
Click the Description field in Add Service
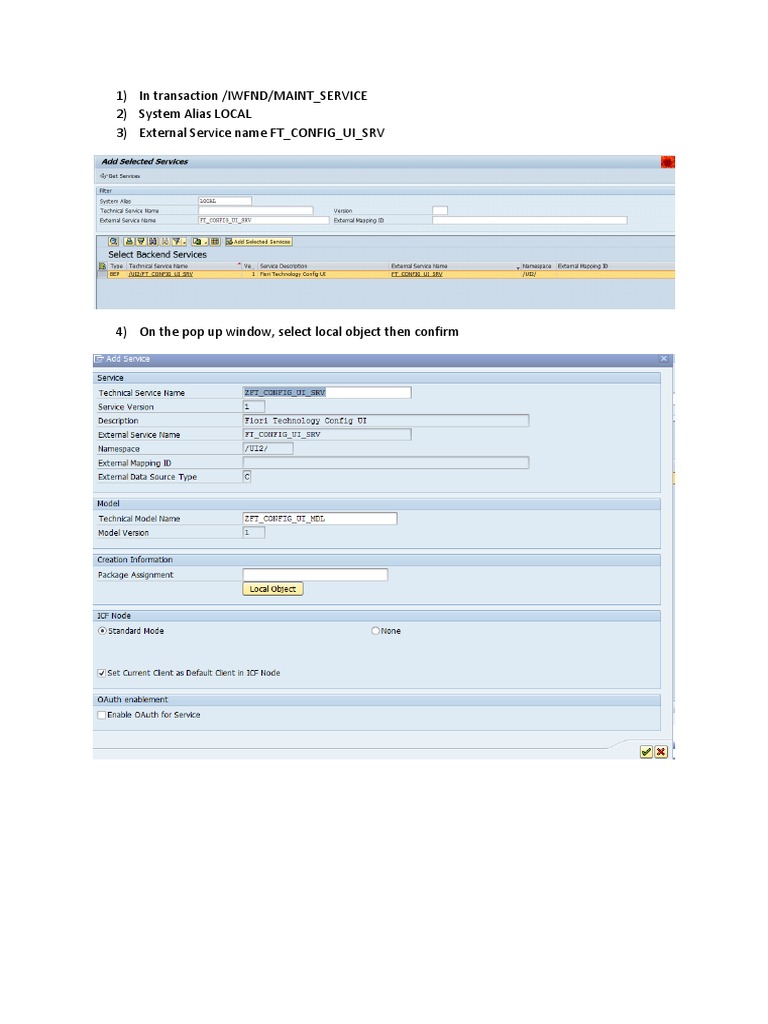click(x=386, y=421)
